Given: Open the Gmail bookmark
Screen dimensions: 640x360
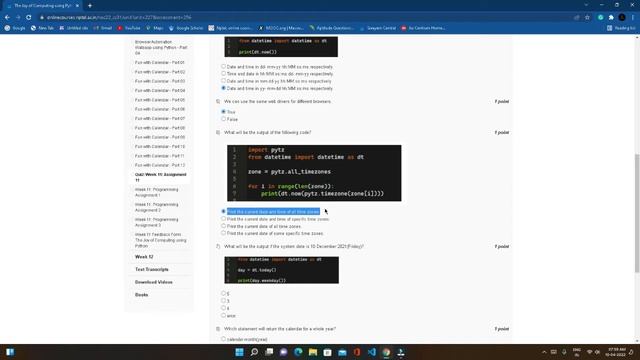Looking at the screenshot, I should tap(102, 28).
